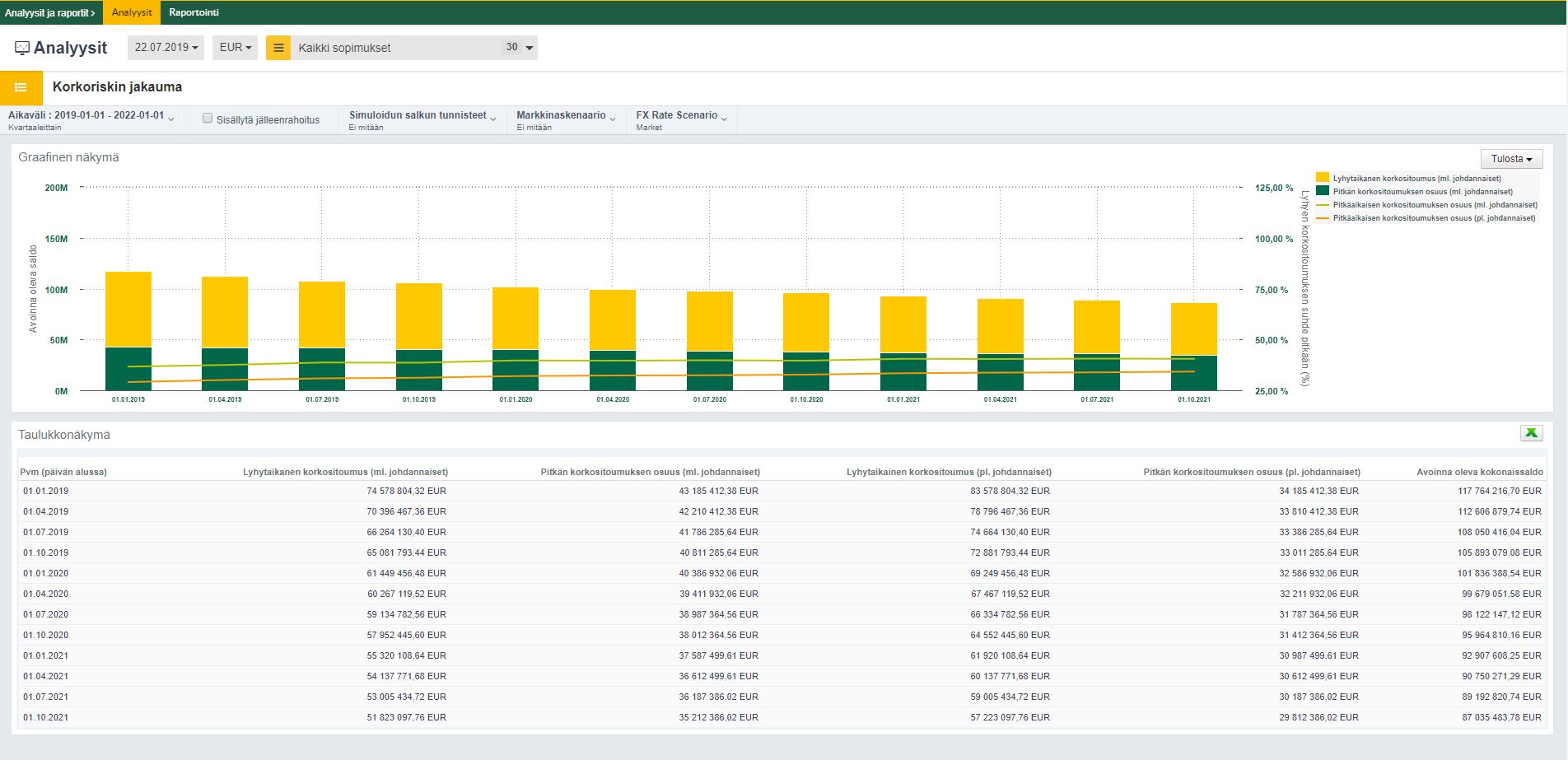Toggle the yellow Lyhytaikanen korkositoumus legend series

click(1416, 178)
